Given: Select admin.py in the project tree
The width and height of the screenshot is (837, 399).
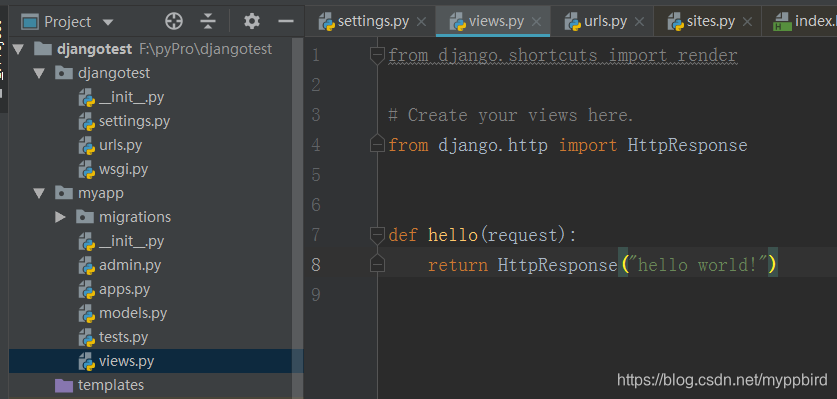Looking at the screenshot, I should (130, 265).
